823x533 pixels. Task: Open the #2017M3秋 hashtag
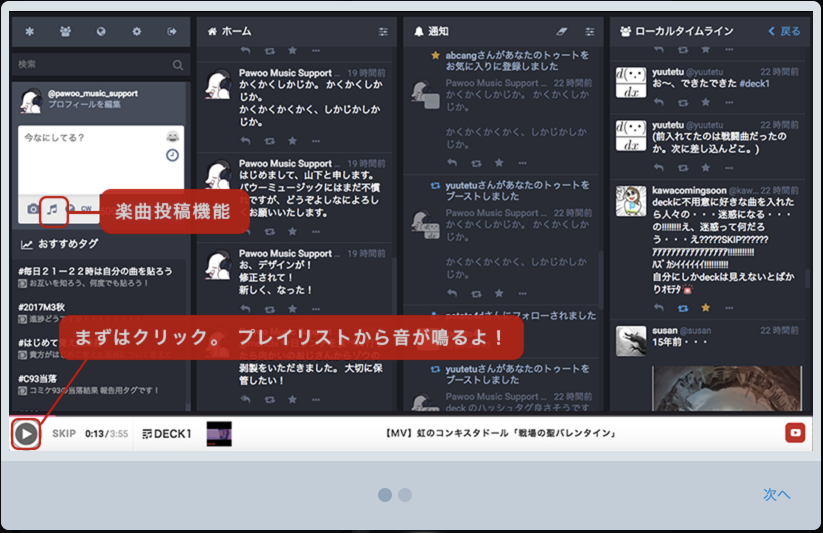point(41,307)
